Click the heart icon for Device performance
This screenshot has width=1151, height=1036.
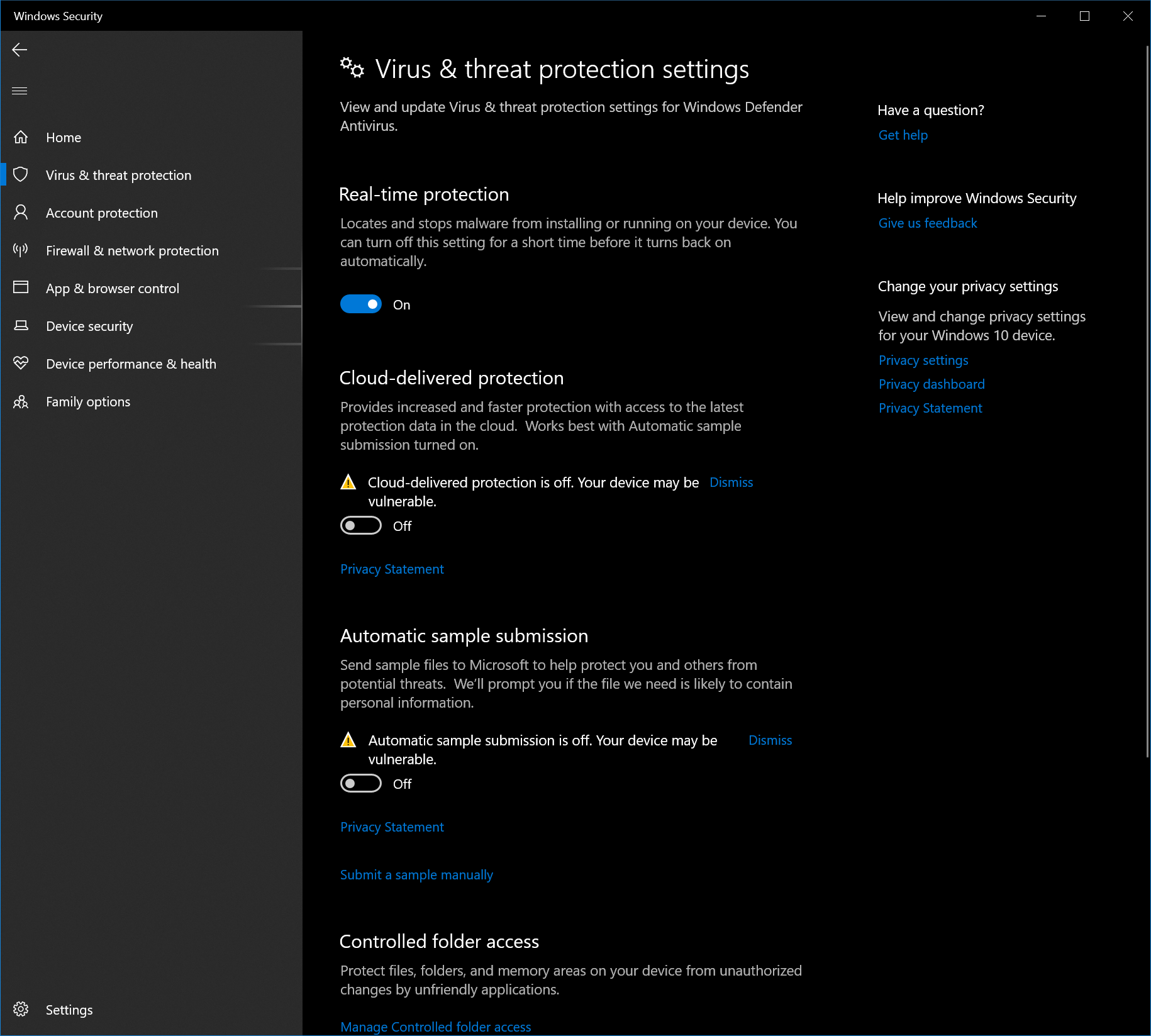pos(21,363)
